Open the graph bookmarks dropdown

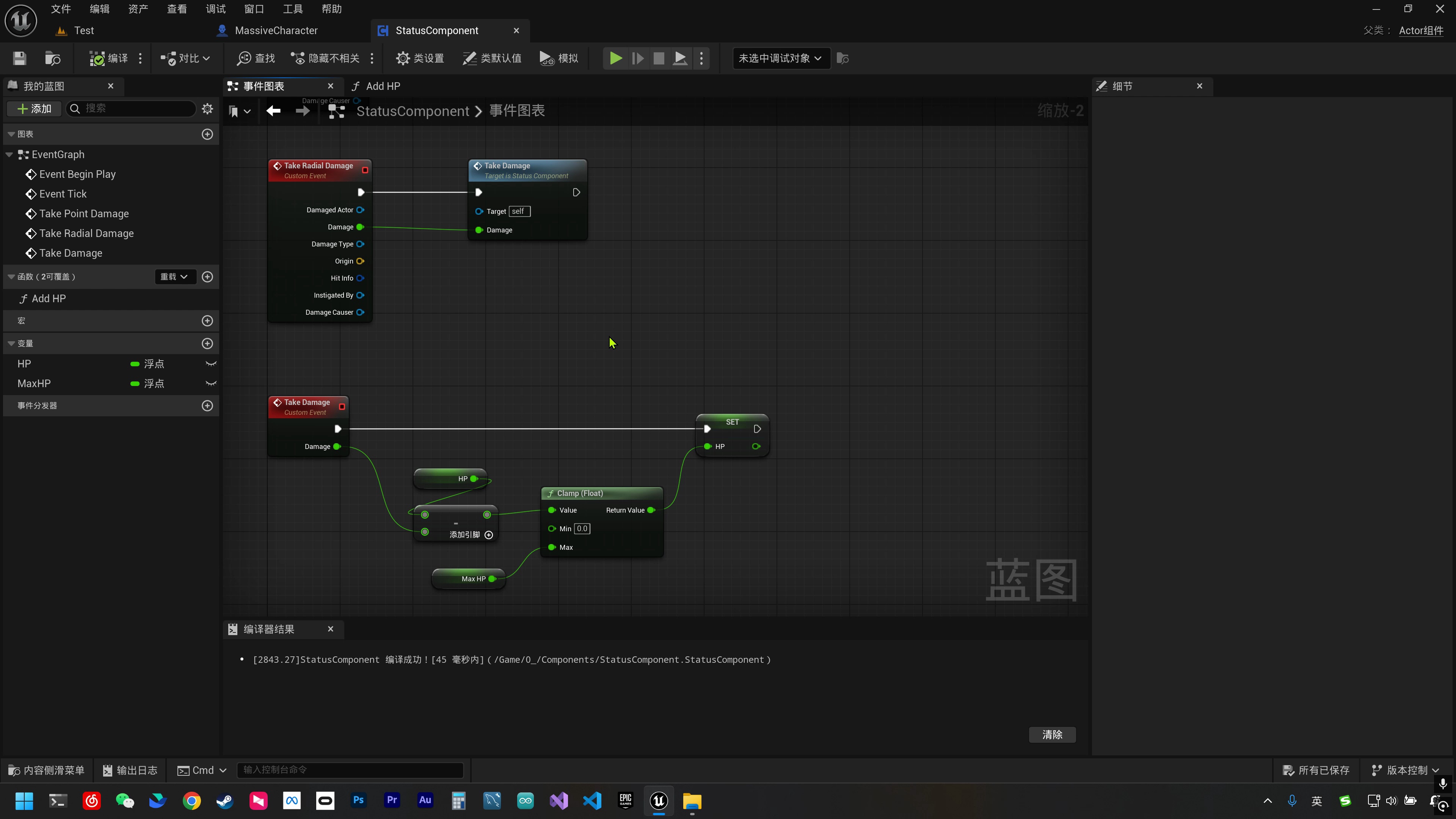tap(240, 111)
